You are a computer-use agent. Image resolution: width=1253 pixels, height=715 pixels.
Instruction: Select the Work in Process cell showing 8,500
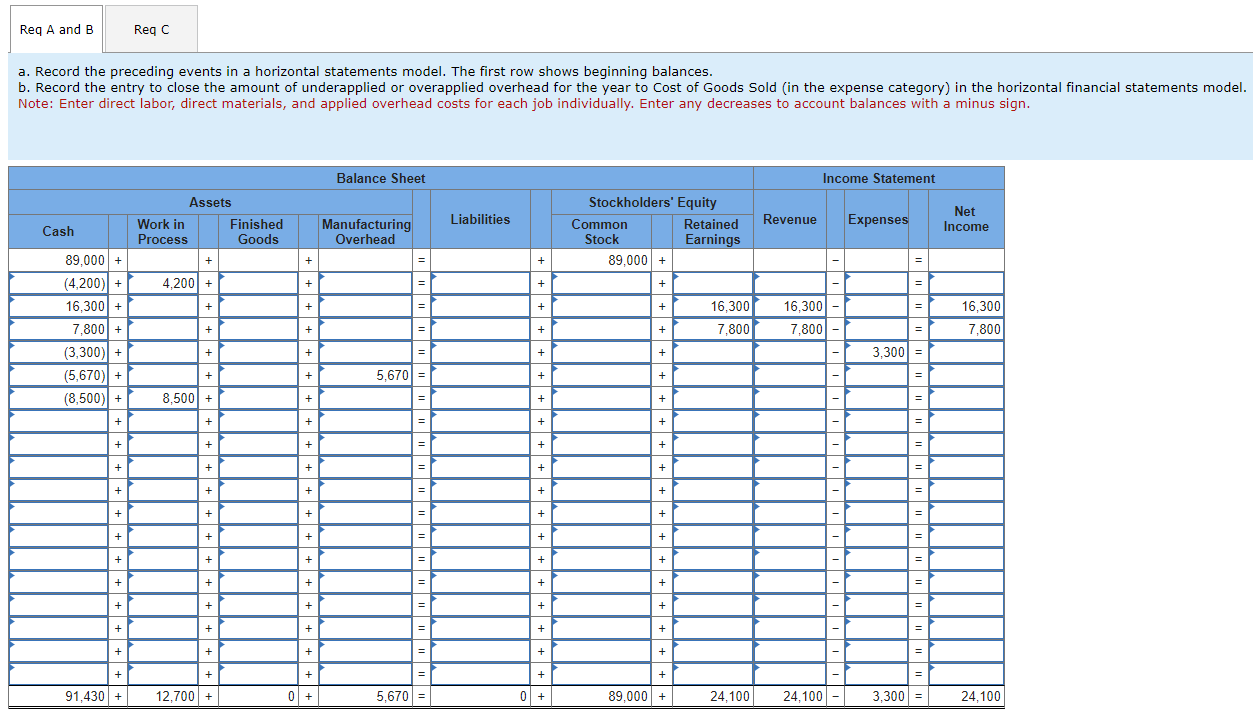point(160,398)
